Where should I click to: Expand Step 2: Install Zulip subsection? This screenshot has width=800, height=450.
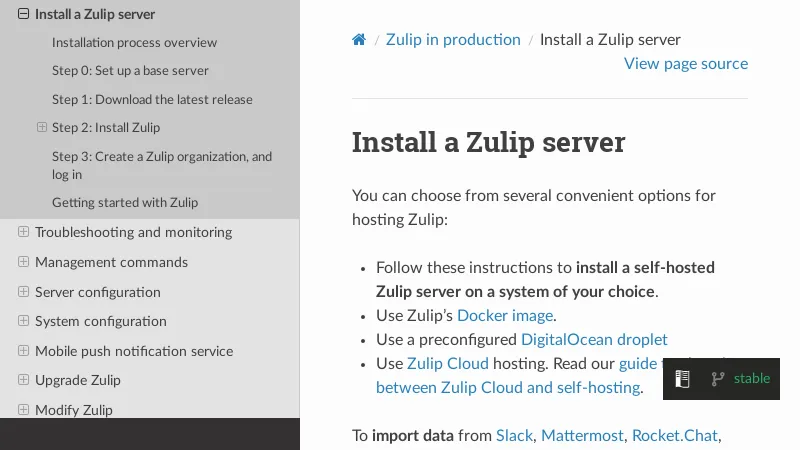pyautogui.click(x=42, y=127)
